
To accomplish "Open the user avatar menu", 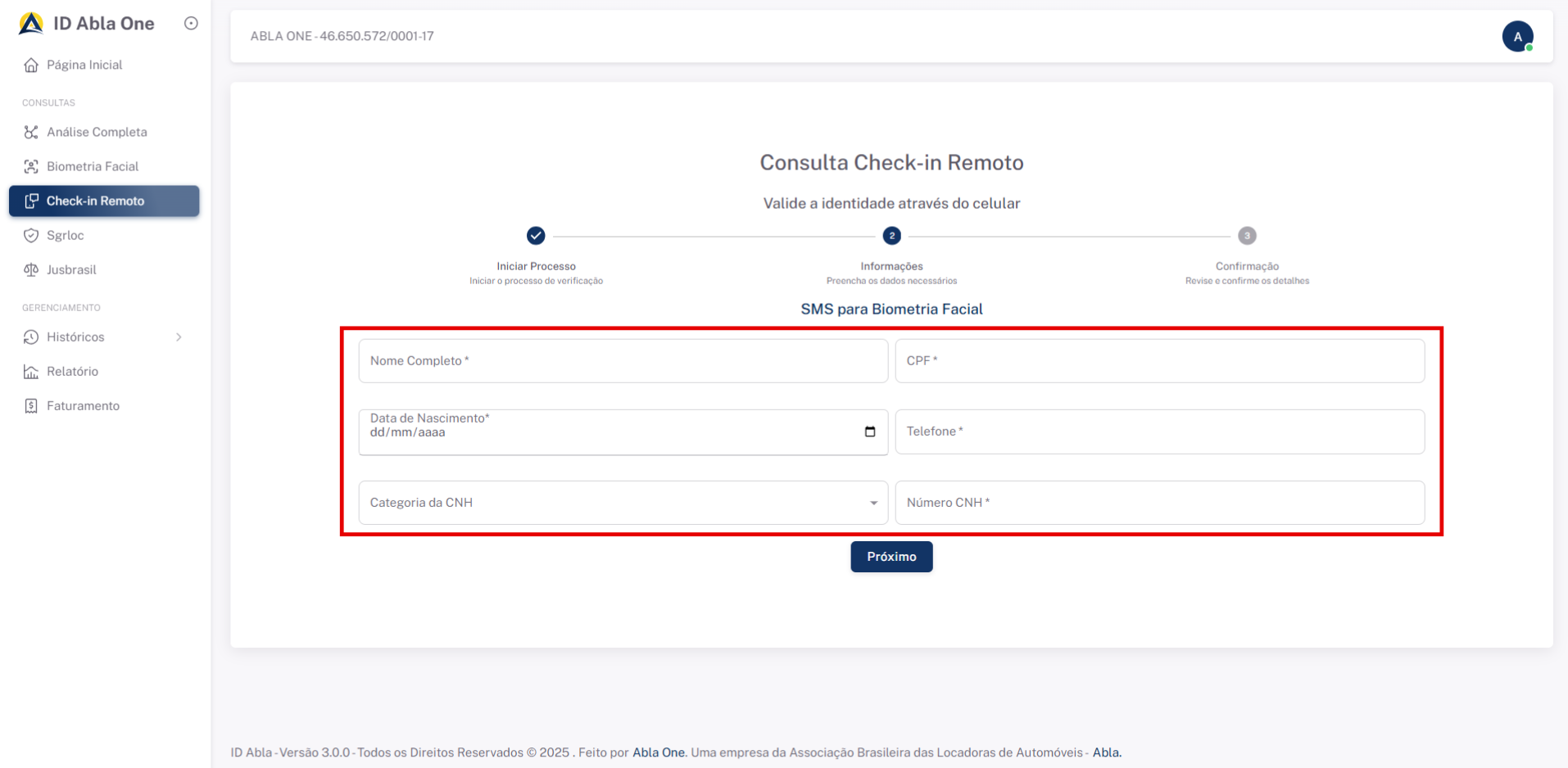I will pos(1517,36).
